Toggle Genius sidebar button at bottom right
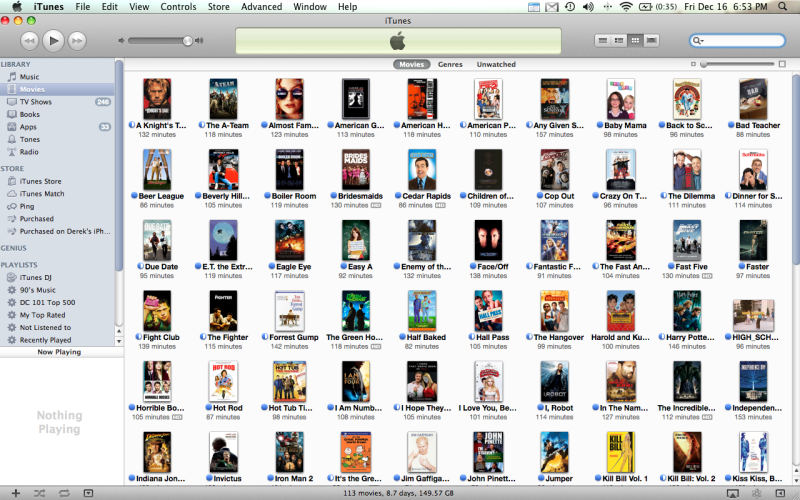 pos(780,493)
